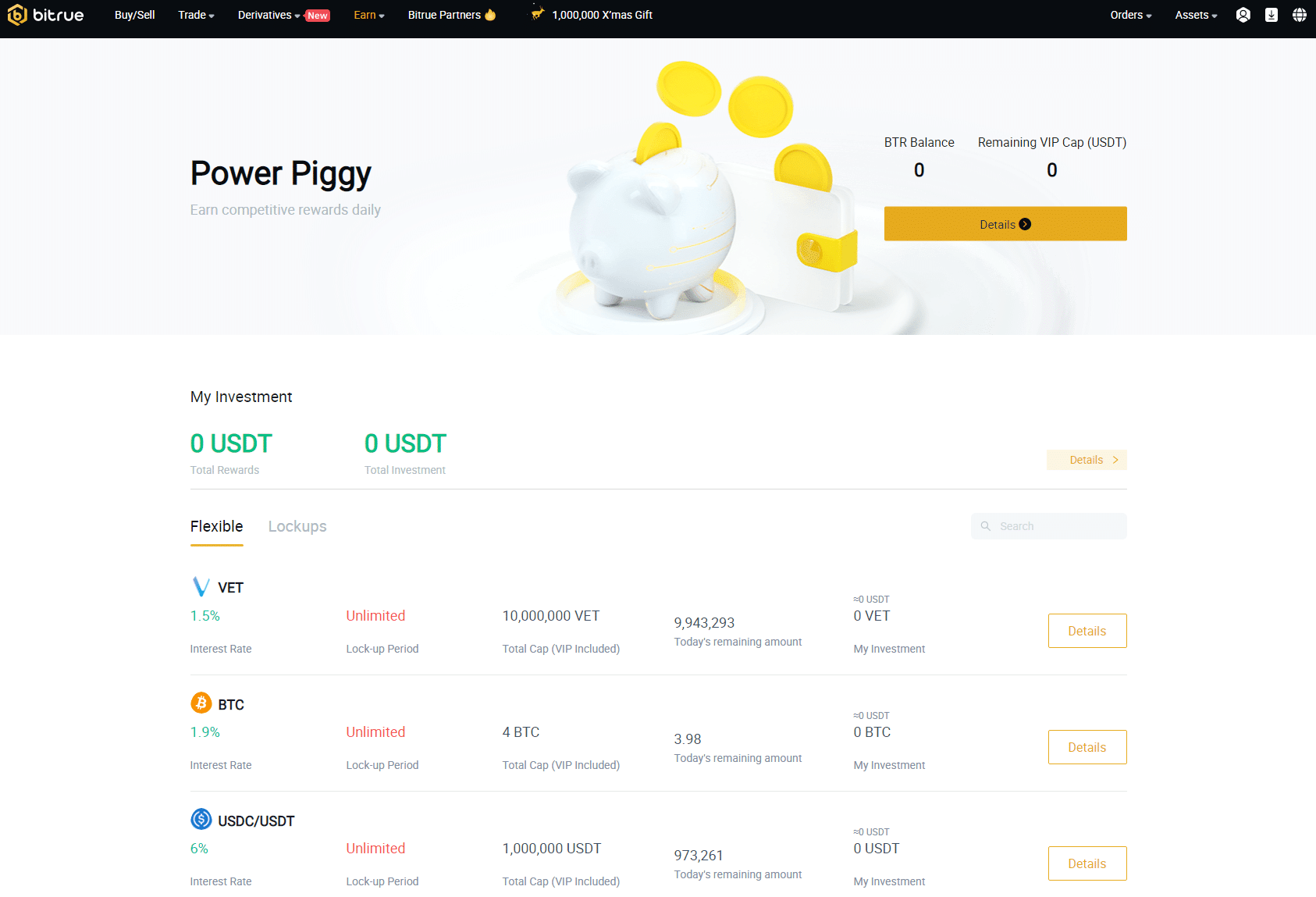Open Details for the BTC product

pyautogui.click(x=1087, y=747)
